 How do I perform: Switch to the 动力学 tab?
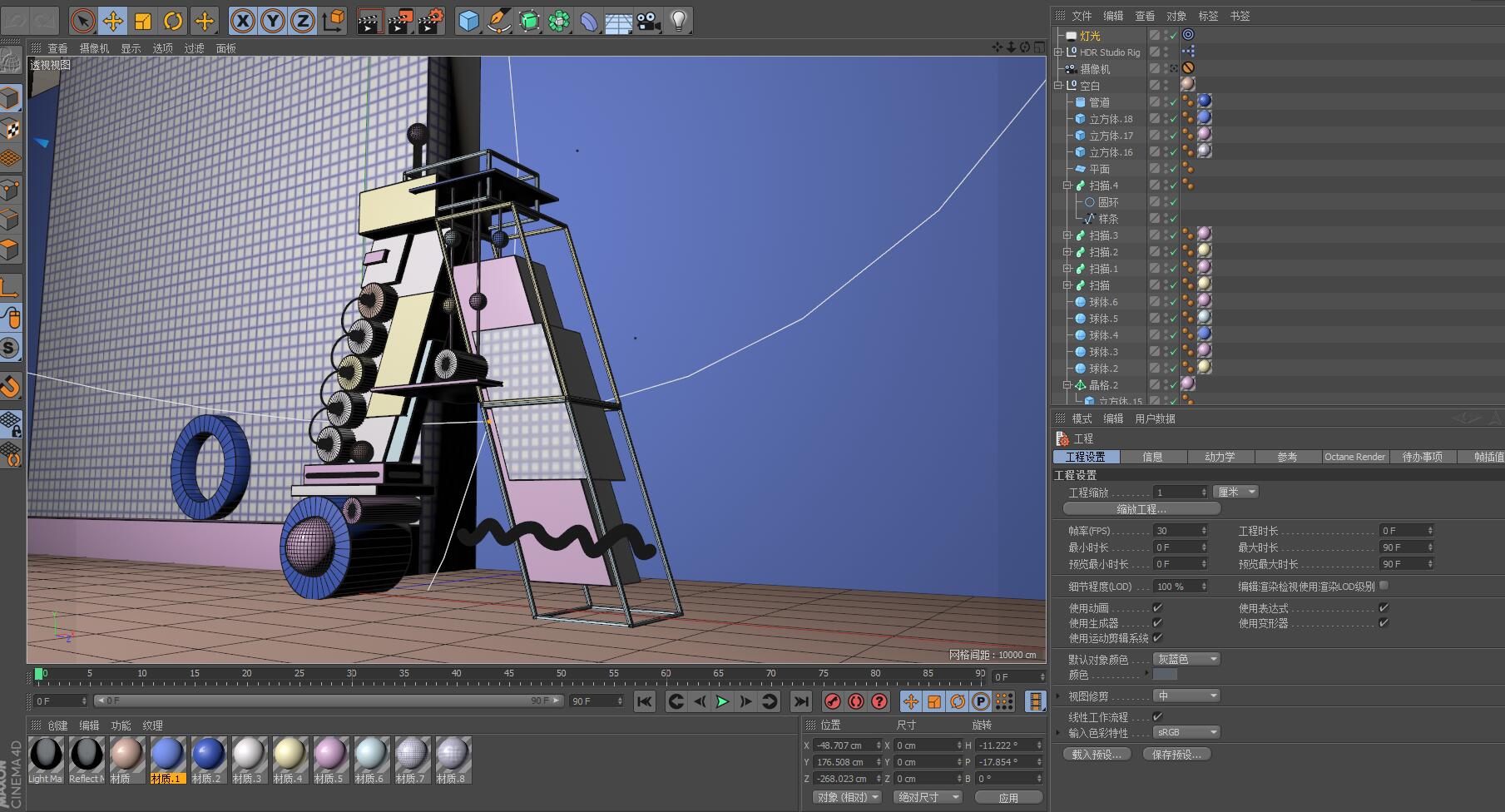1220,457
